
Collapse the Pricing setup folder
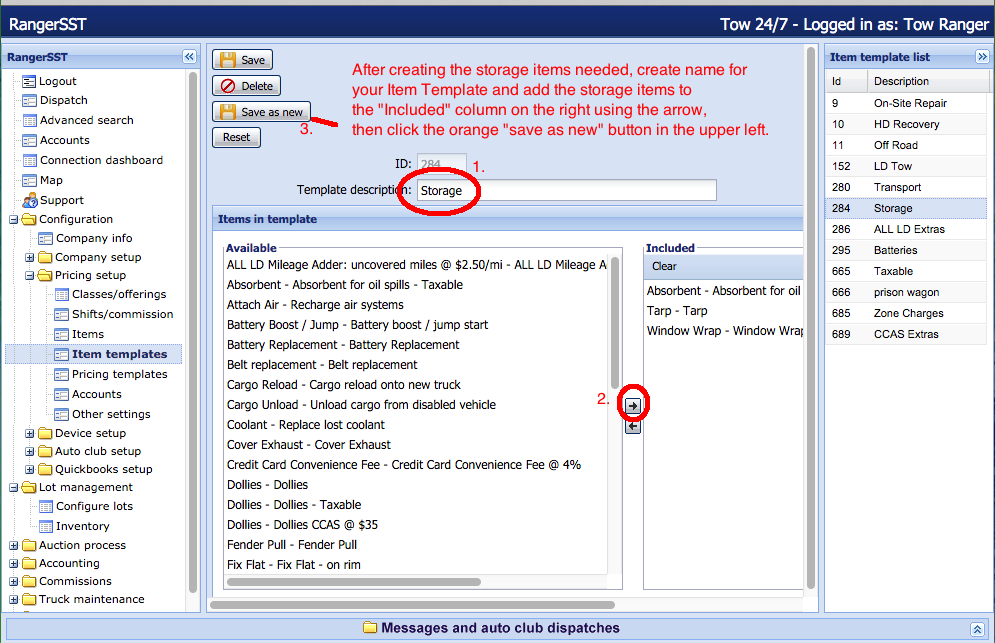point(30,275)
